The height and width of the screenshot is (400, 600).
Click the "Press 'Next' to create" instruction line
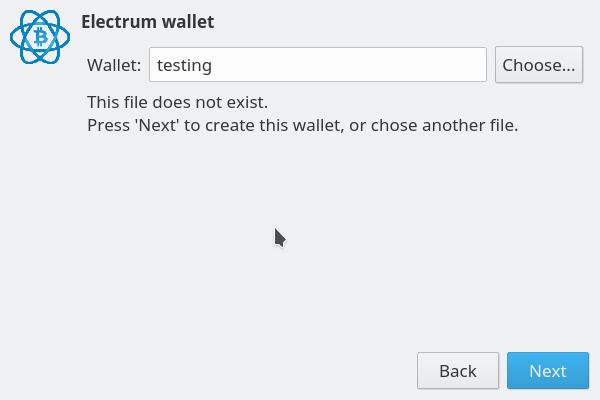pyautogui.click(x=303, y=125)
